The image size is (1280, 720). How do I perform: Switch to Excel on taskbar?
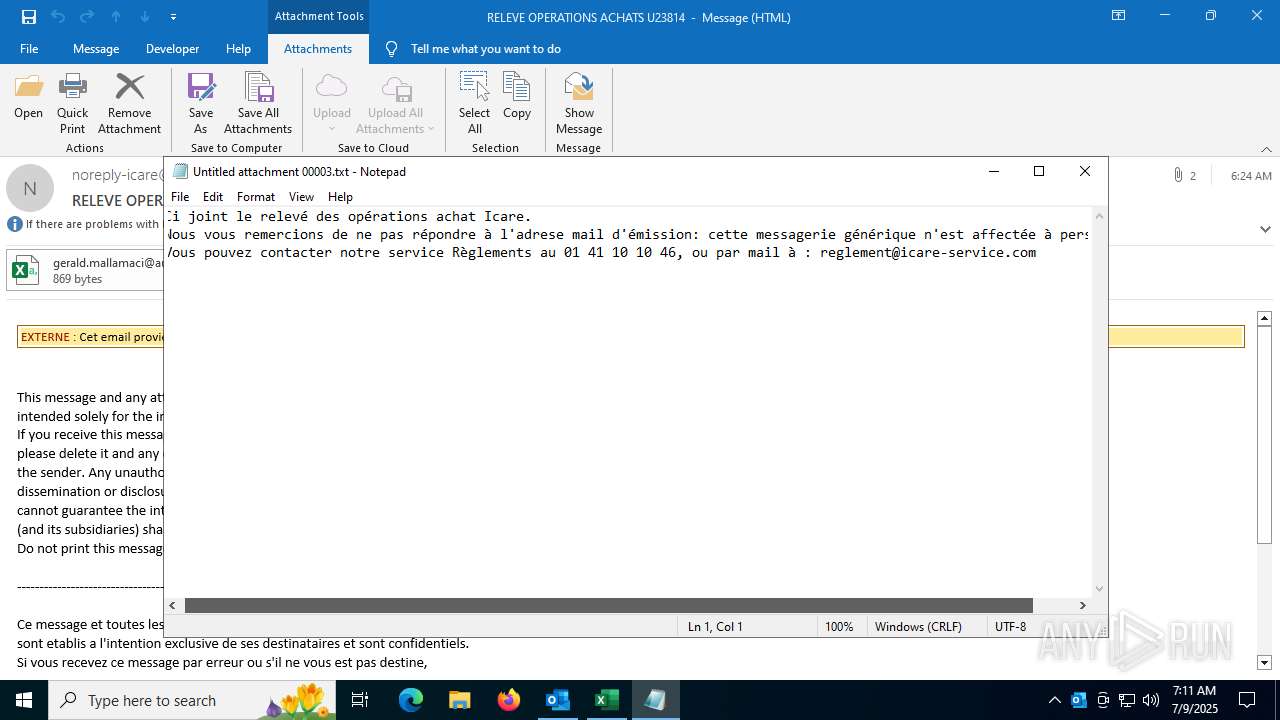point(606,700)
